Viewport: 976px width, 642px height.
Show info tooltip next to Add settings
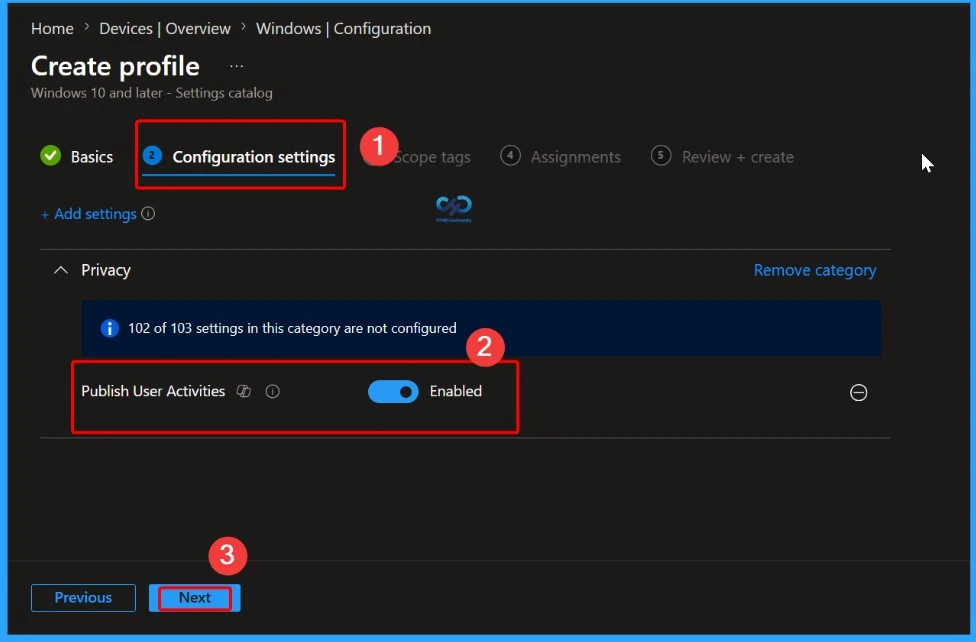pyautogui.click(x=148, y=214)
